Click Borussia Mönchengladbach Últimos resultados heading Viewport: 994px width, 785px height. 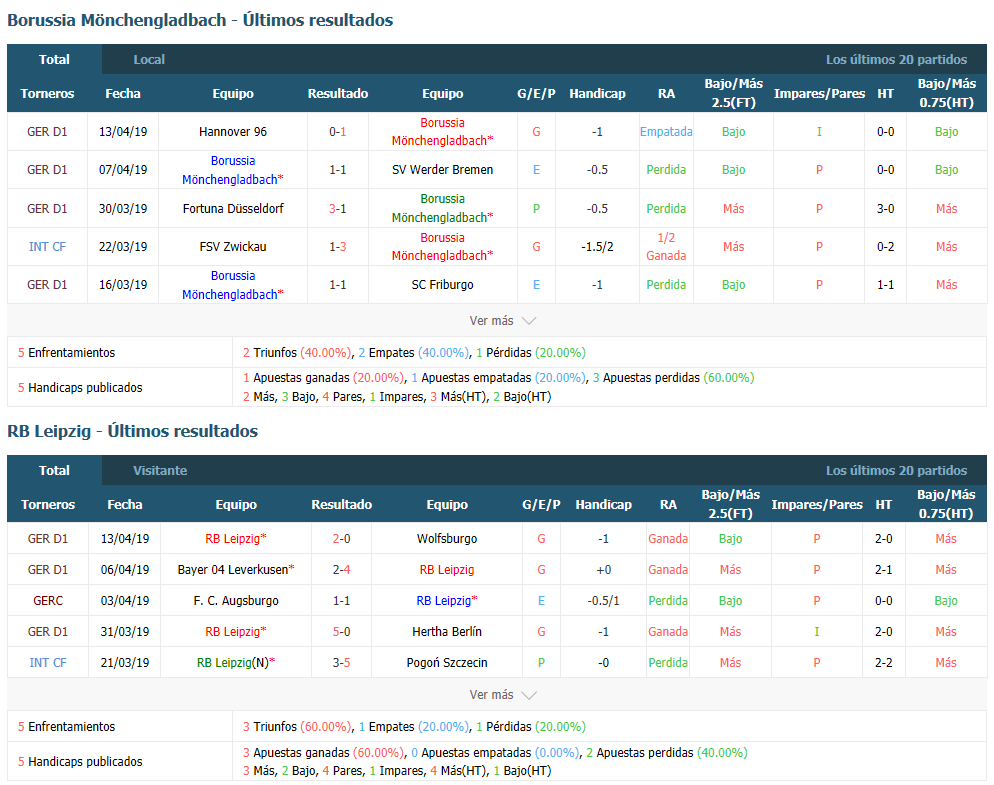coord(200,20)
